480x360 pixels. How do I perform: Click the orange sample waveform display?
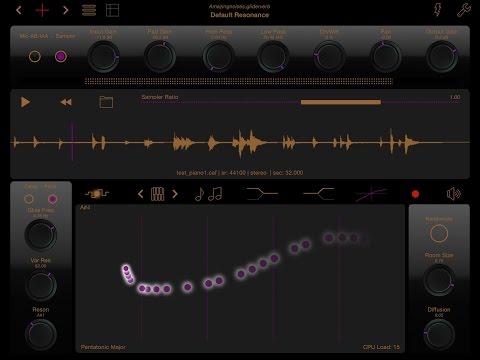[x=240, y=143]
